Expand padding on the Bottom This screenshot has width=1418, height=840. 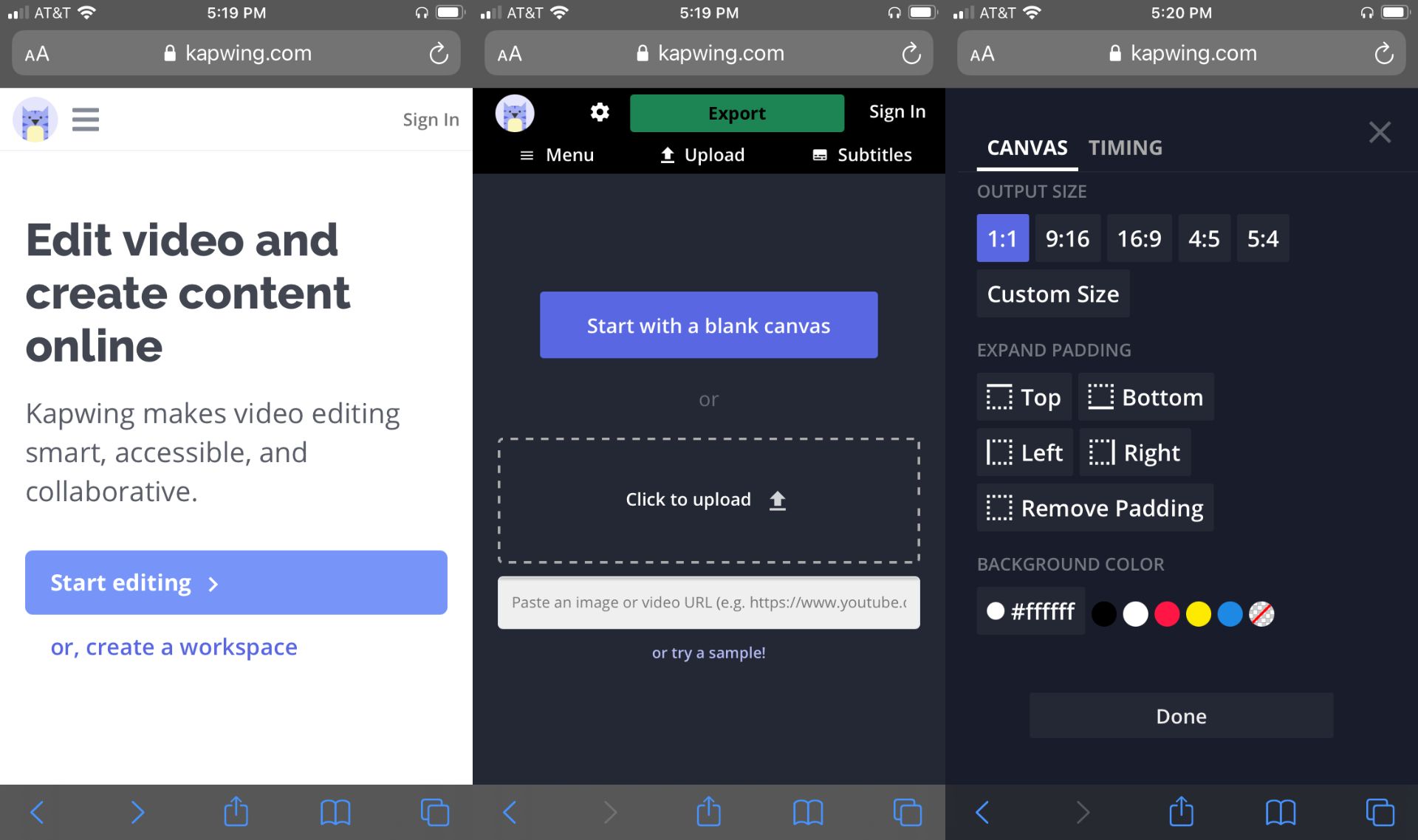coord(1145,397)
